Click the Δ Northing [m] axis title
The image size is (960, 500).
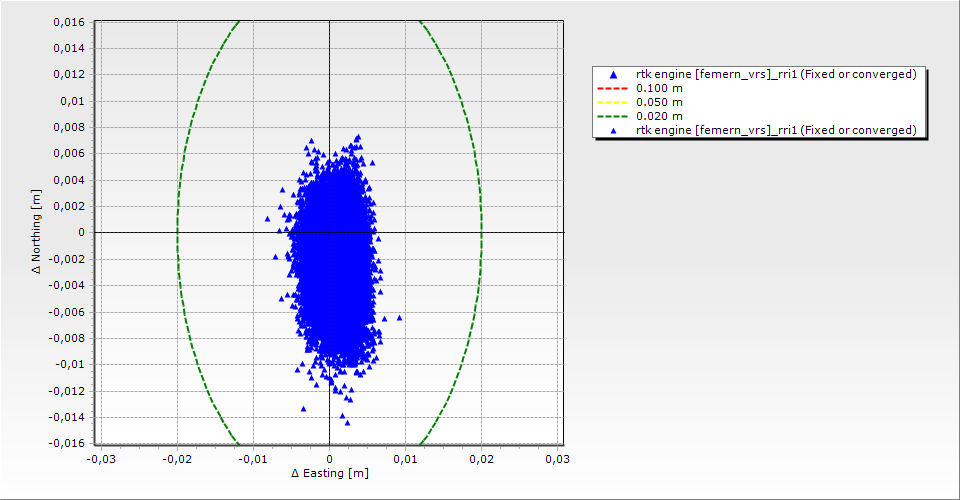[x=37, y=232]
